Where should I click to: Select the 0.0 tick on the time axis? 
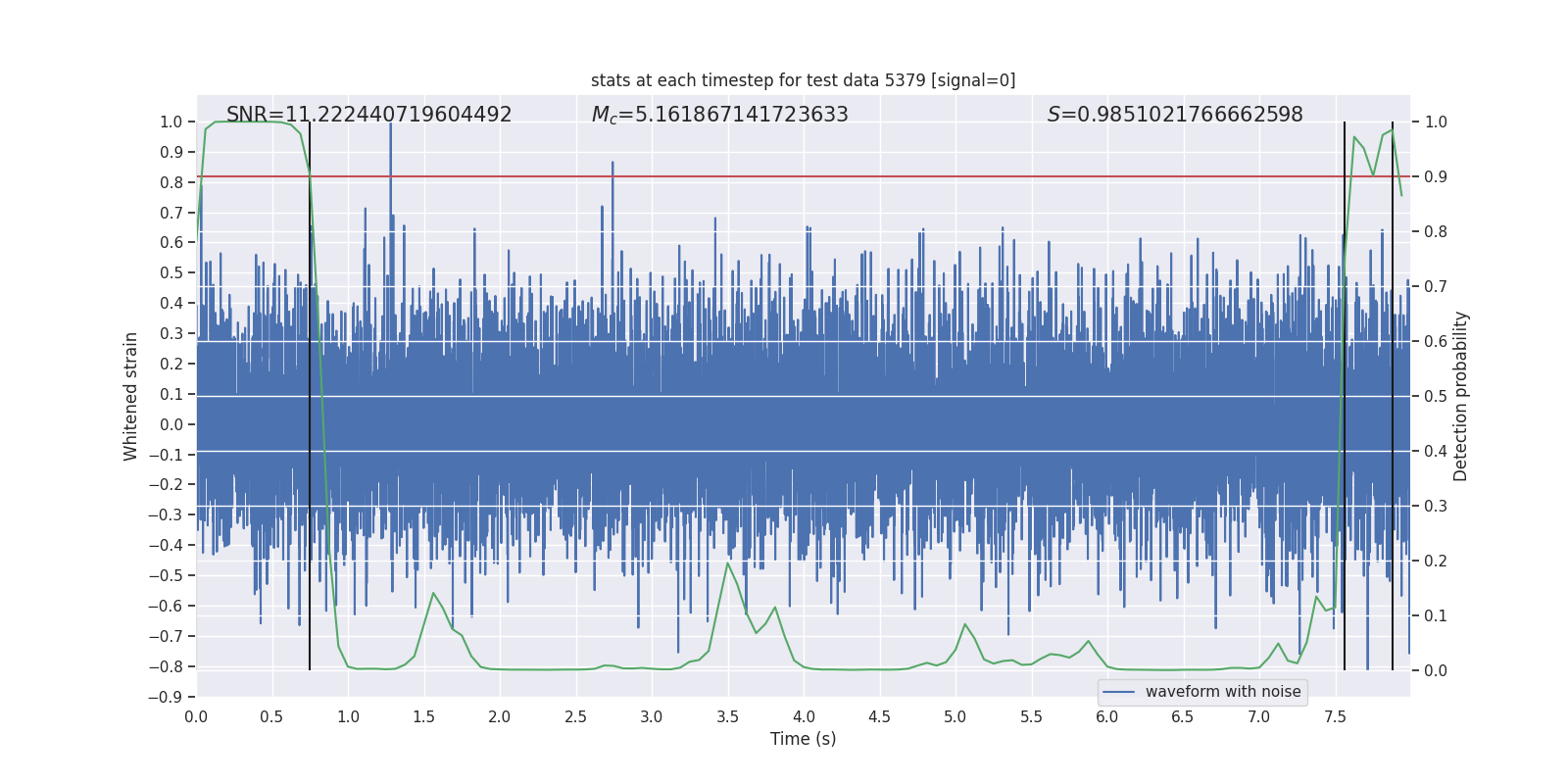tap(196, 717)
